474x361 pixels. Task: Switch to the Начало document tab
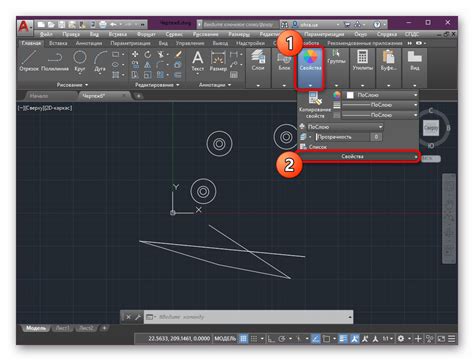pyautogui.click(x=39, y=96)
